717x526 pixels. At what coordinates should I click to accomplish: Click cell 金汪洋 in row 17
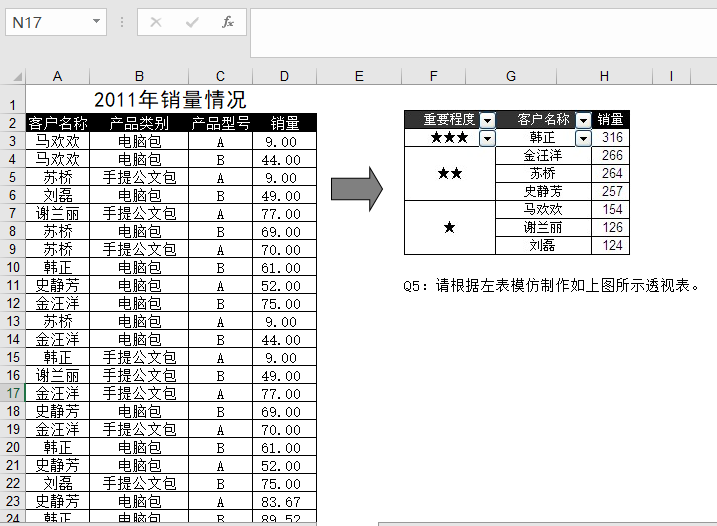click(x=58, y=393)
